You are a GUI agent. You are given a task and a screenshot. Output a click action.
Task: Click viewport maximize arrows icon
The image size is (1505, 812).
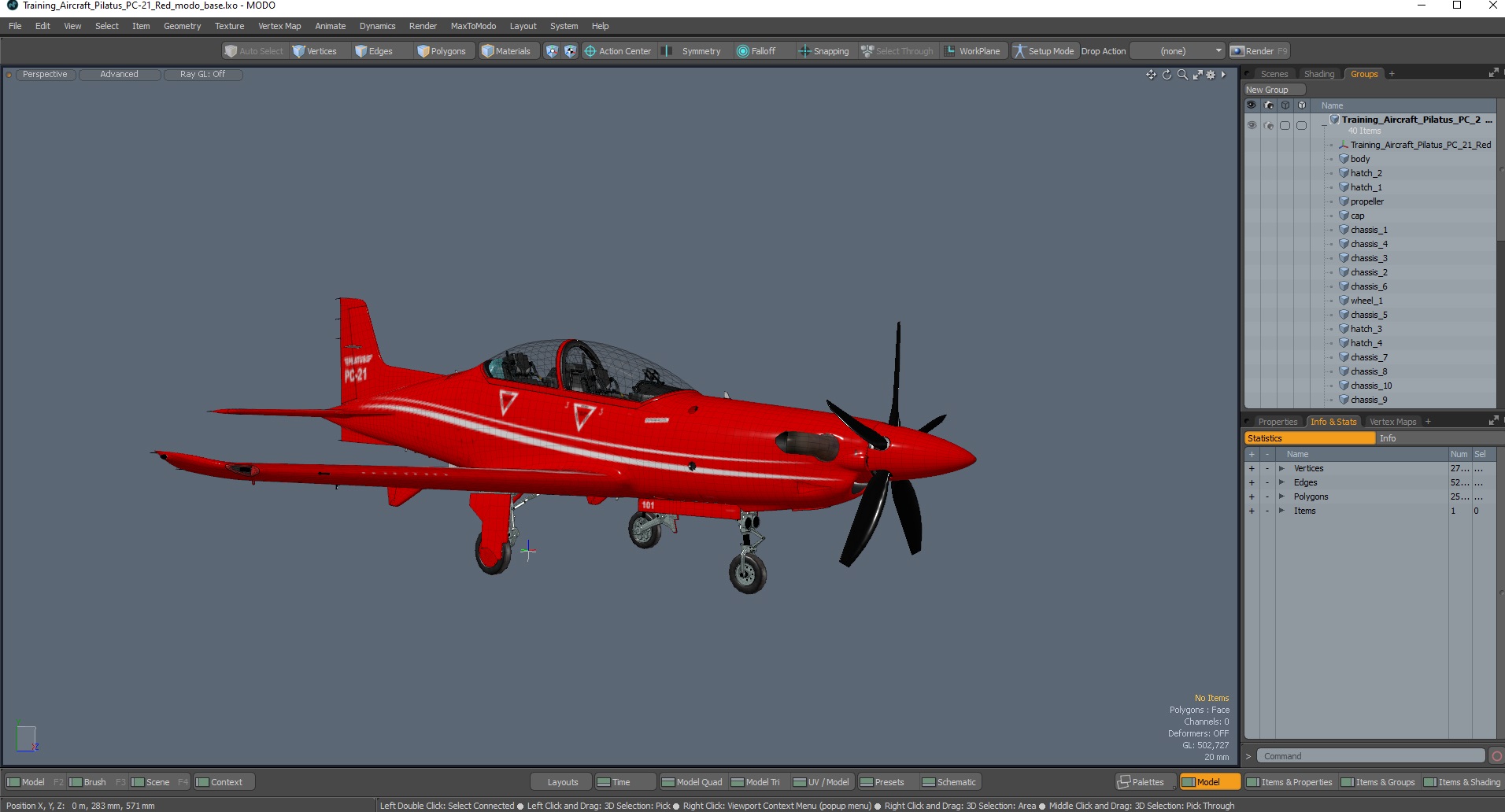pyautogui.click(x=1197, y=75)
